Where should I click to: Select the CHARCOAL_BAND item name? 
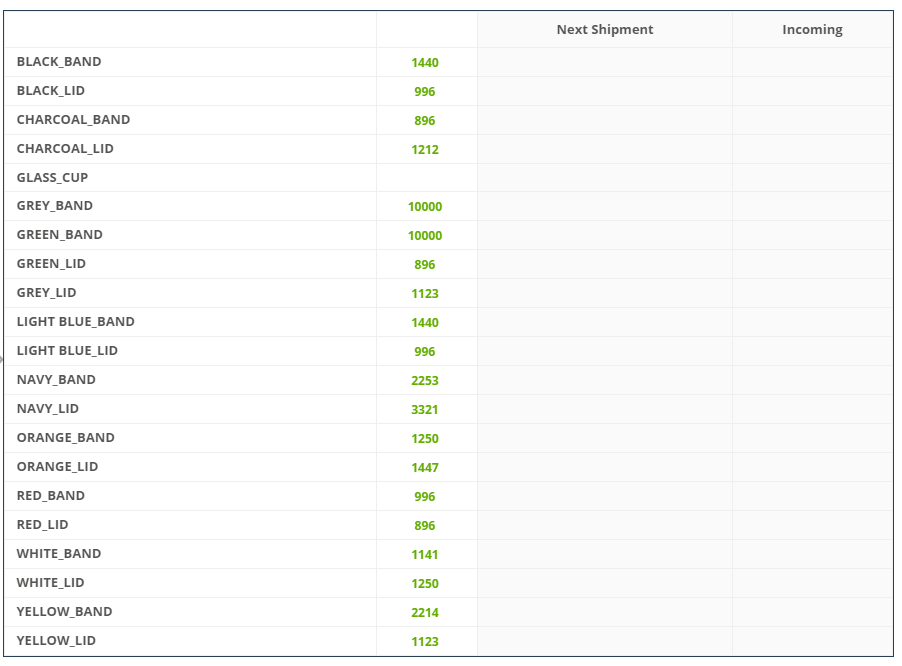tap(73, 120)
